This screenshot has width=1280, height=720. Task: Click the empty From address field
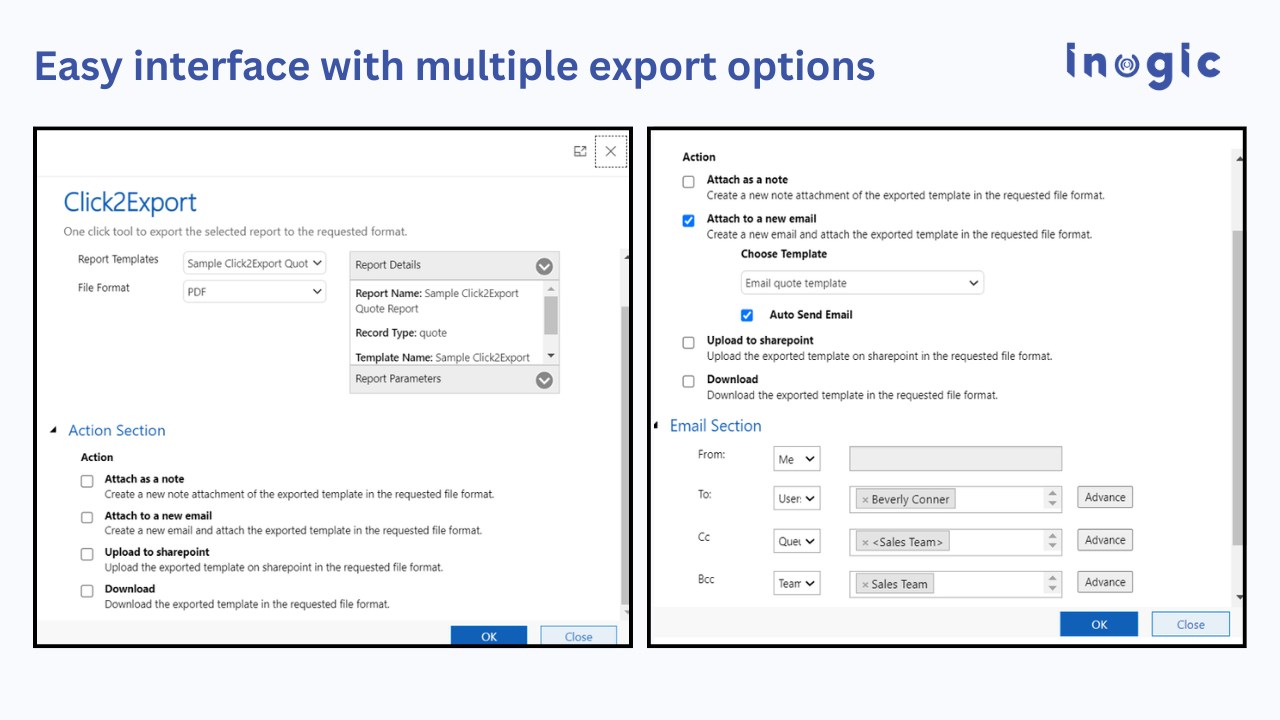pos(955,459)
